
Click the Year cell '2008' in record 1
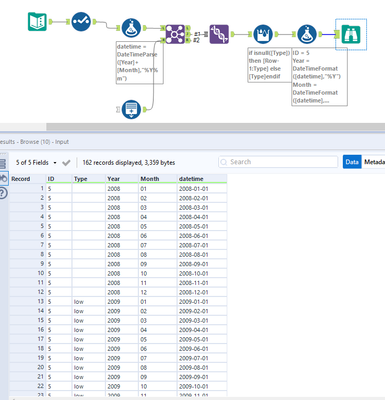[x=122, y=189]
